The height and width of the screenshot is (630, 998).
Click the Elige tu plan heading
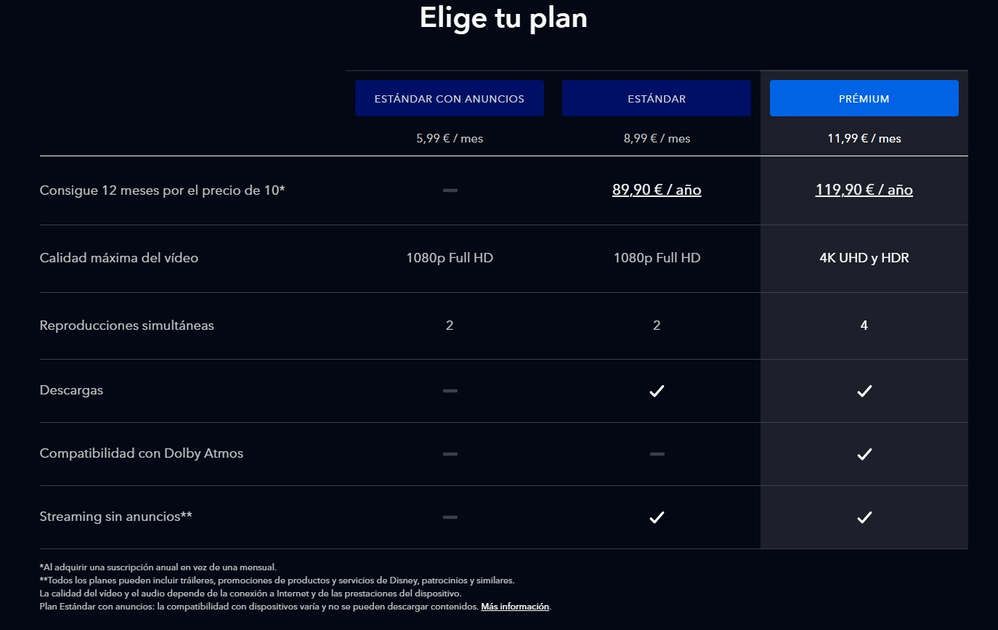click(503, 18)
